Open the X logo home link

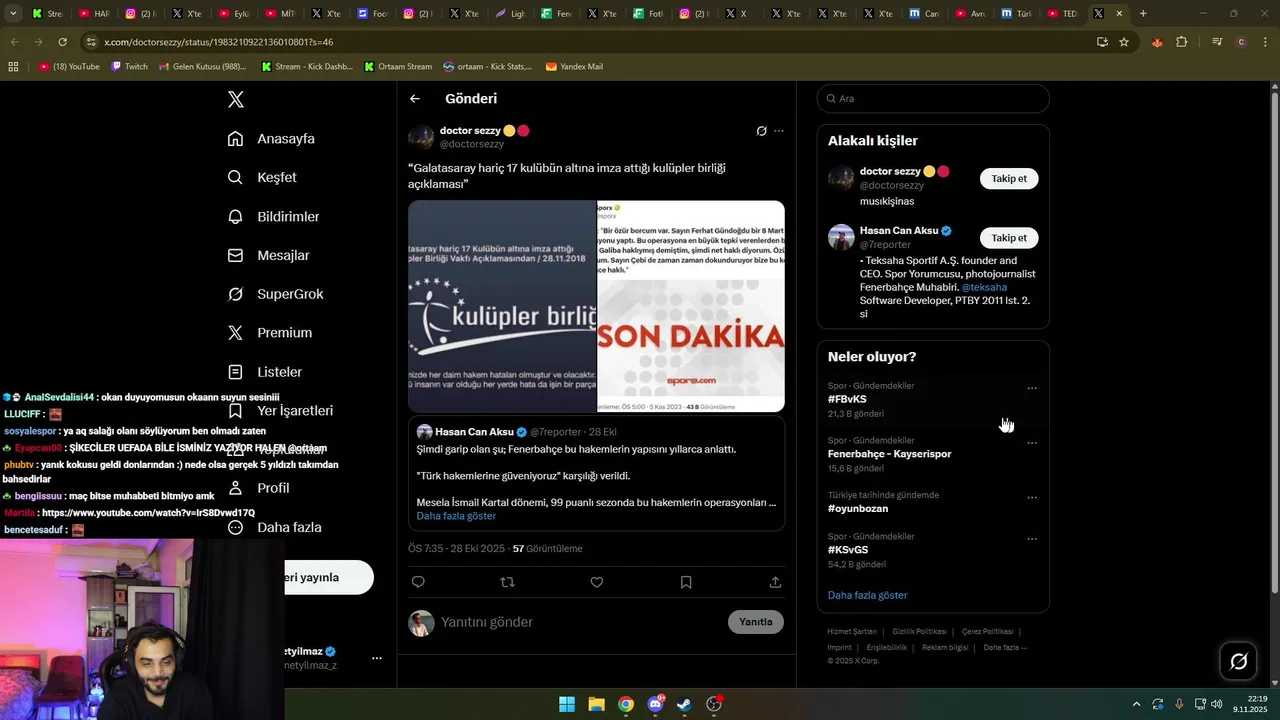(x=236, y=99)
